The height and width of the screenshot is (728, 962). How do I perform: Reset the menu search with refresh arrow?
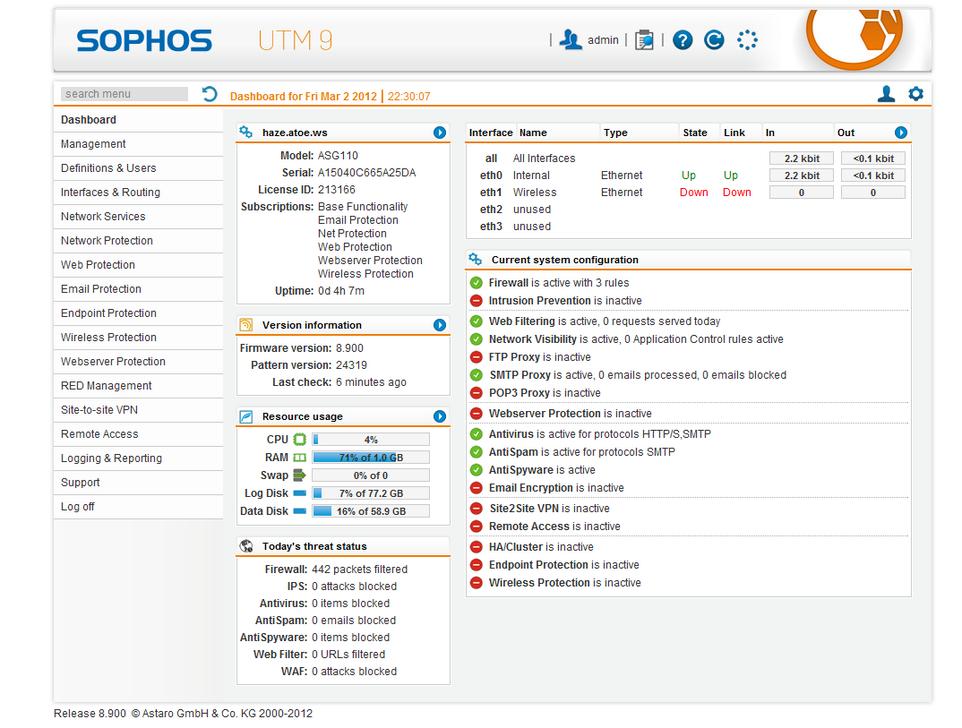(209, 94)
